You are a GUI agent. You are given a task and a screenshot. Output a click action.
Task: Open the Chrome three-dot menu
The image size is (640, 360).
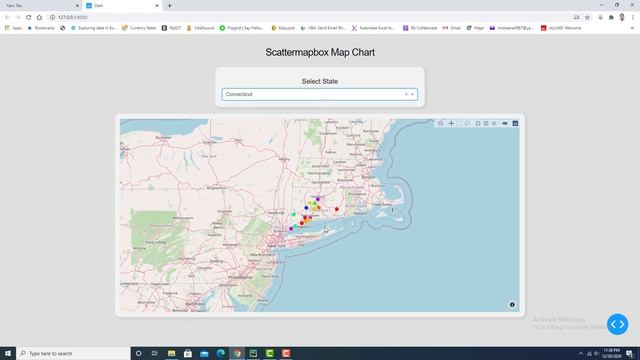click(633, 18)
